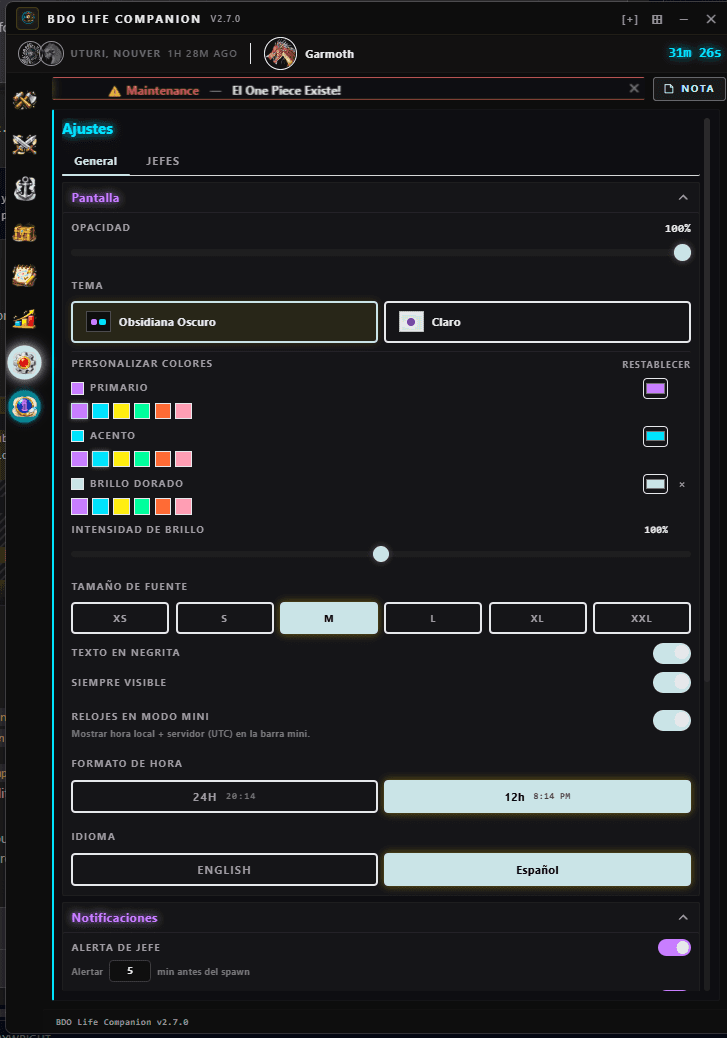The image size is (727, 1038).
Task: Click RESTABLECER to reset colors
Action: [x=655, y=365]
